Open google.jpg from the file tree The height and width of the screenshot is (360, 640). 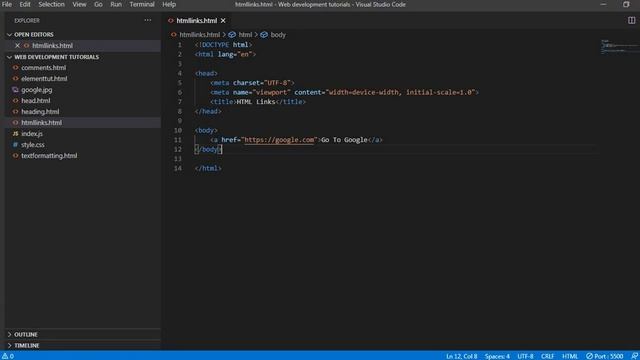tap(37, 90)
